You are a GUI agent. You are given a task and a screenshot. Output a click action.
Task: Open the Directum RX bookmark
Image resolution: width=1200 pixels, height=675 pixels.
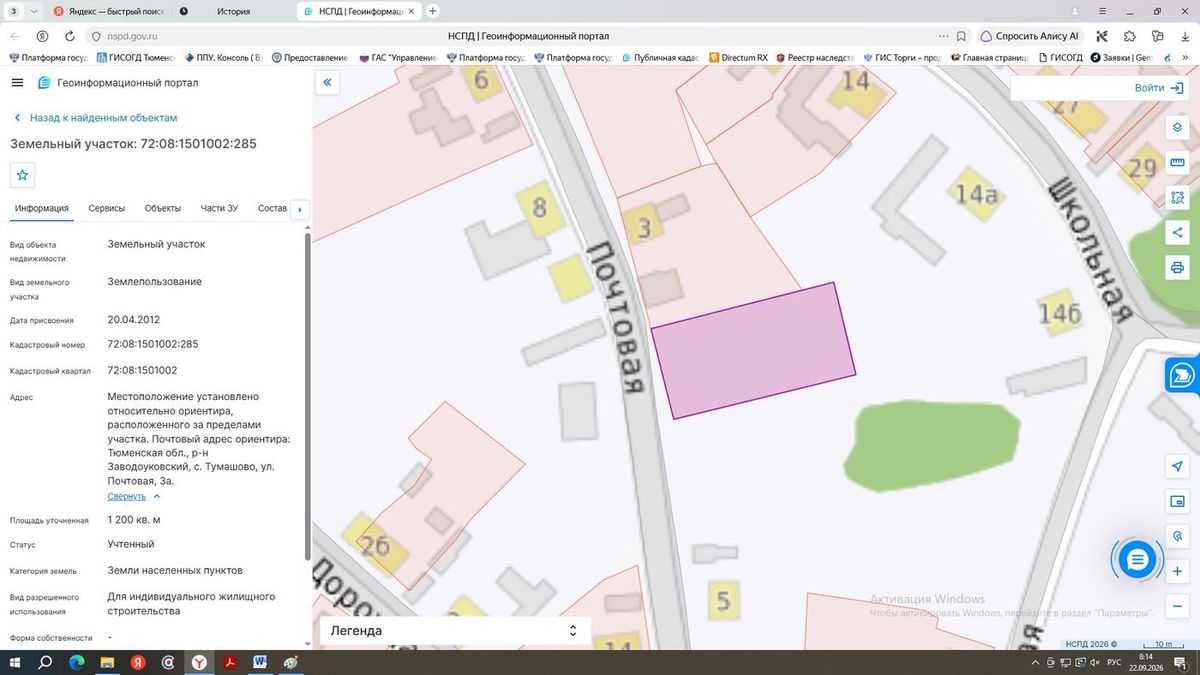point(738,58)
